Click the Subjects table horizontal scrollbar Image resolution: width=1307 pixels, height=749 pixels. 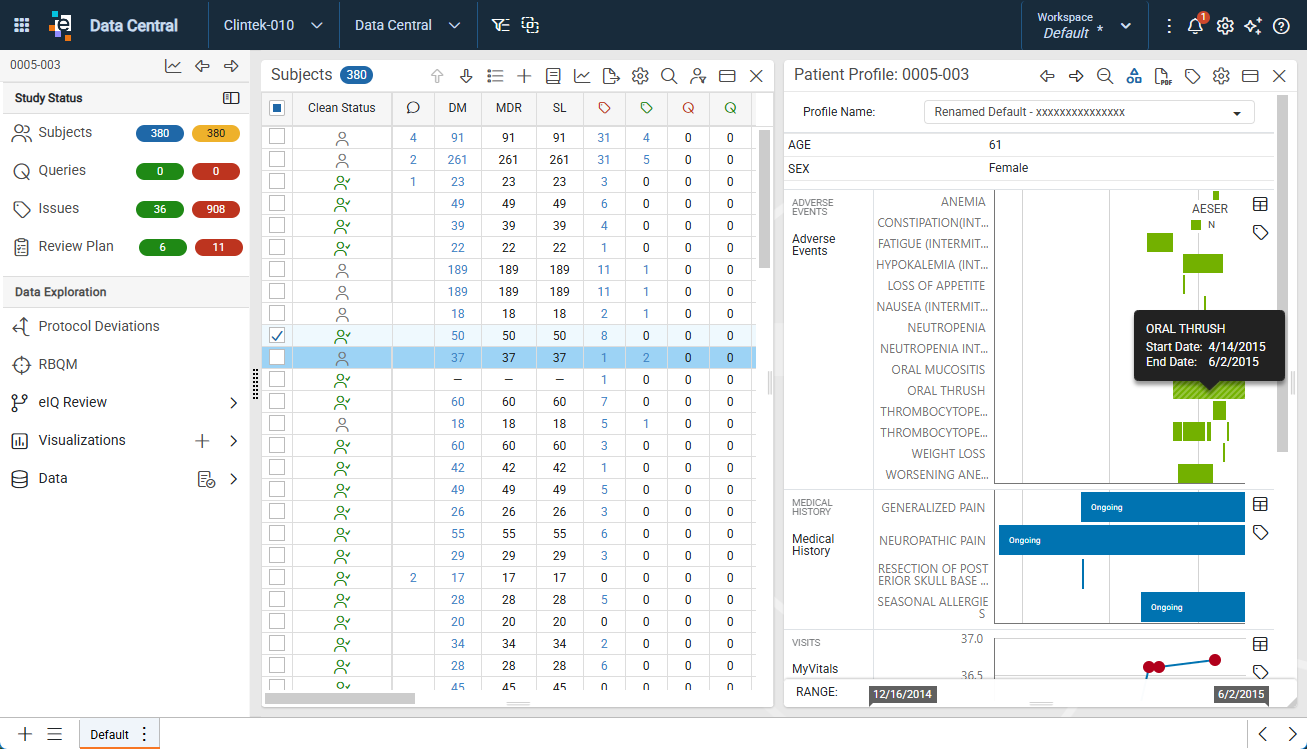pos(340,699)
